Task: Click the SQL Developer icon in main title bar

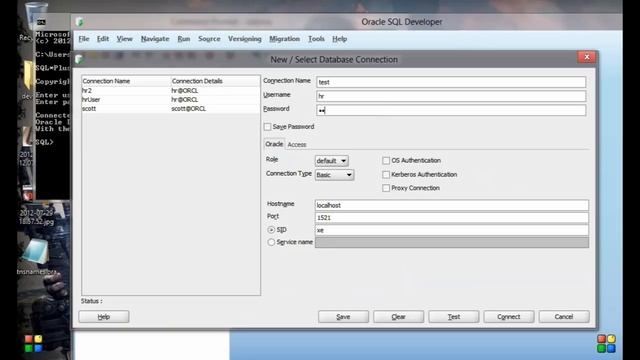Action: coord(80,22)
